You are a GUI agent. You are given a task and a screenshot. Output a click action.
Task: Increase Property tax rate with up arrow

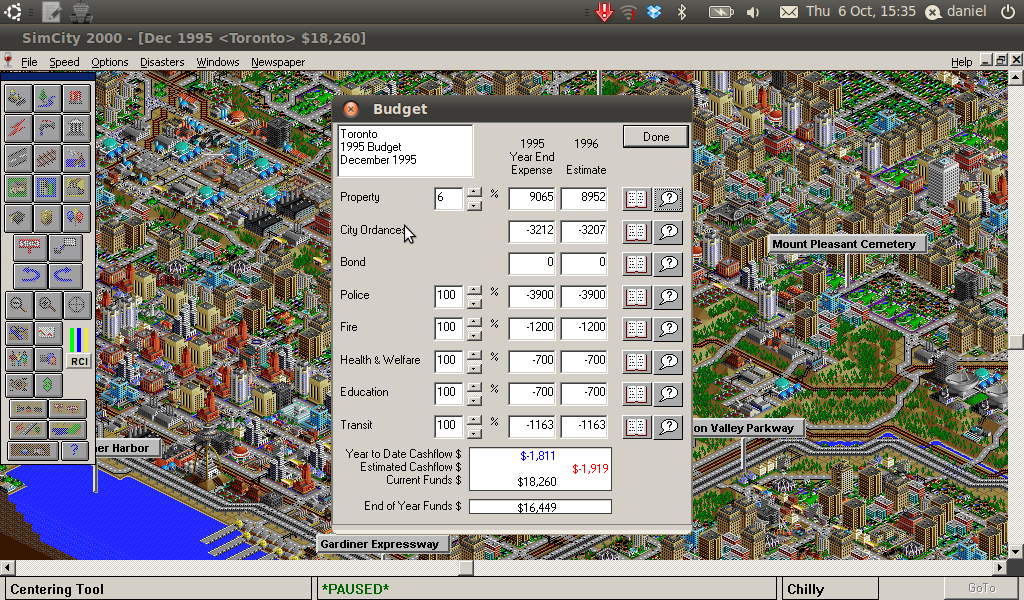(475, 193)
